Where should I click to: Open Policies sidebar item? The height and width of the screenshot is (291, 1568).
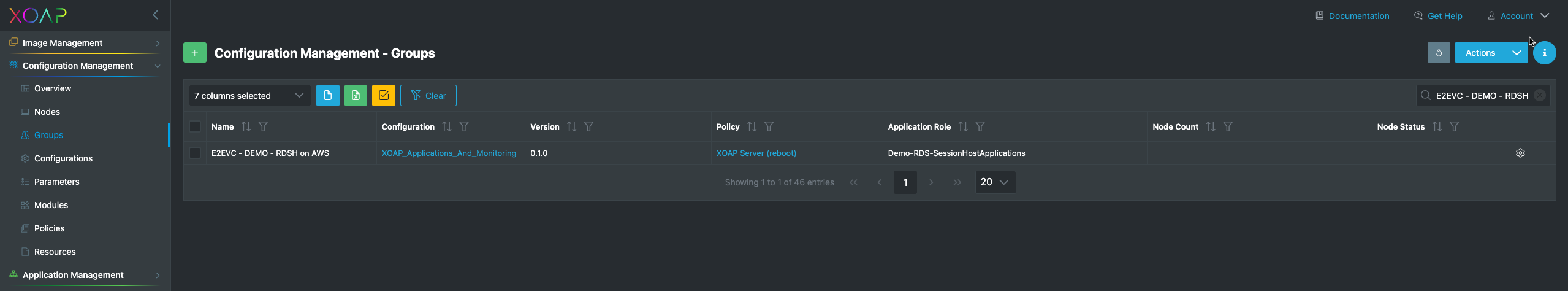[49, 228]
